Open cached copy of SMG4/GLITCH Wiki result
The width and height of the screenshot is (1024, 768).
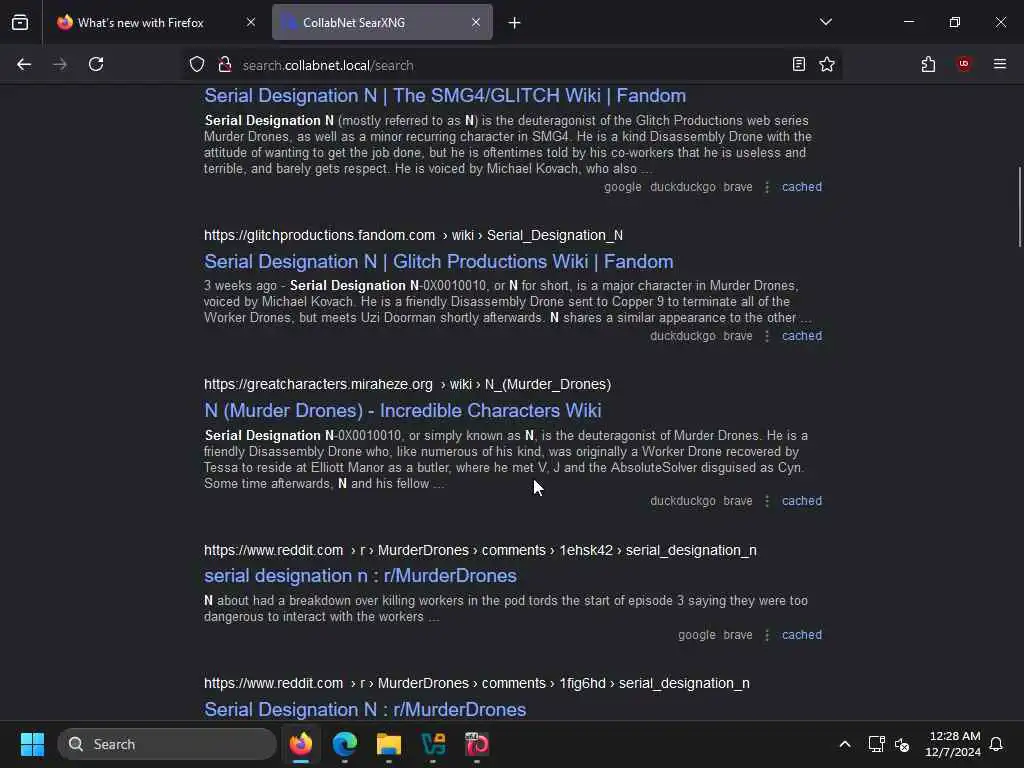[x=801, y=187]
